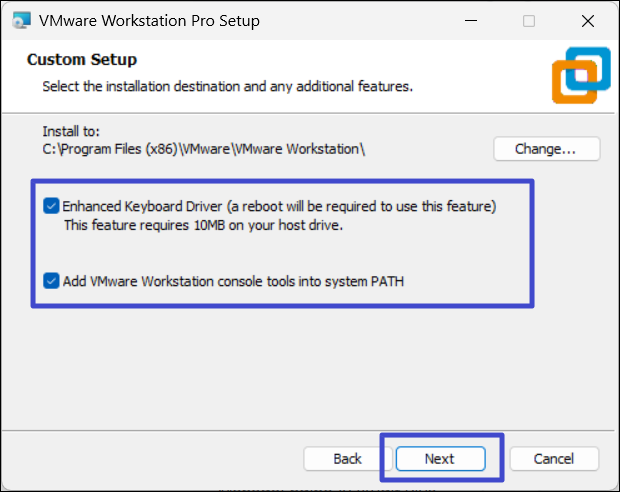
Task: Cancel the VMware installation
Action: (553, 459)
